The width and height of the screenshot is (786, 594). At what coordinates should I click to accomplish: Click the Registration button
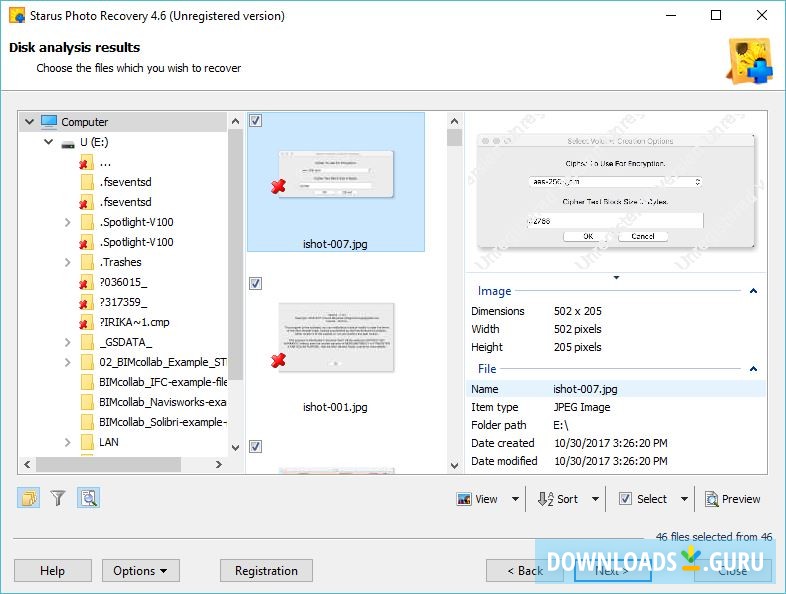[266, 571]
